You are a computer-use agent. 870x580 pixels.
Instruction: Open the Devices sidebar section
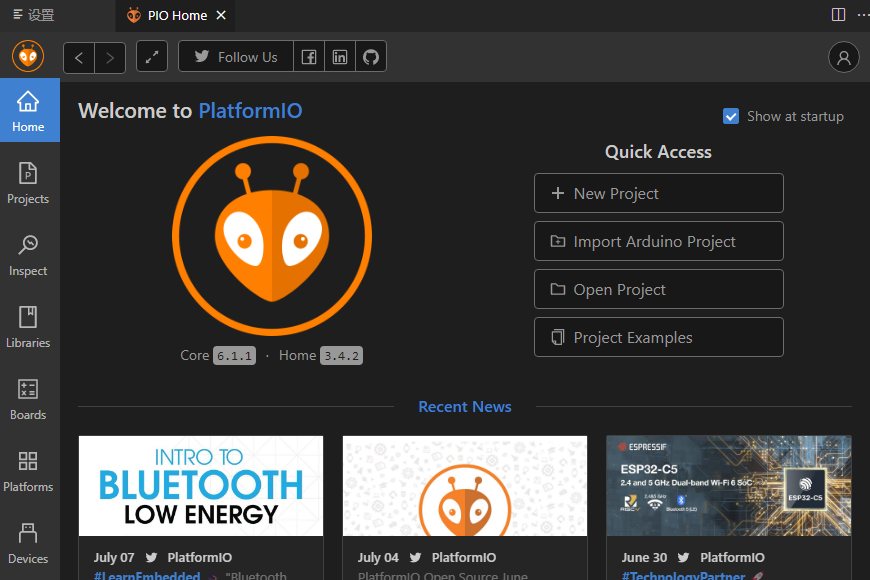pyautogui.click(x=28, y=543)
